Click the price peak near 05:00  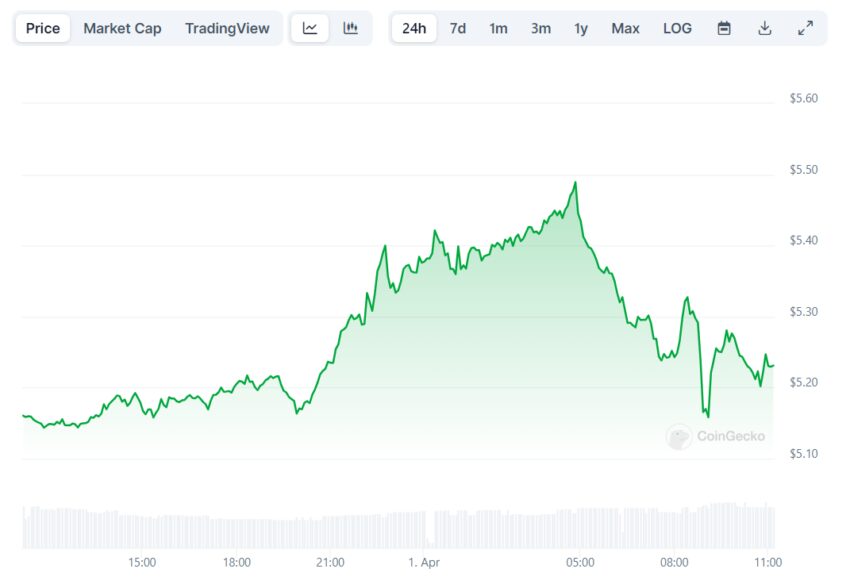575,184
